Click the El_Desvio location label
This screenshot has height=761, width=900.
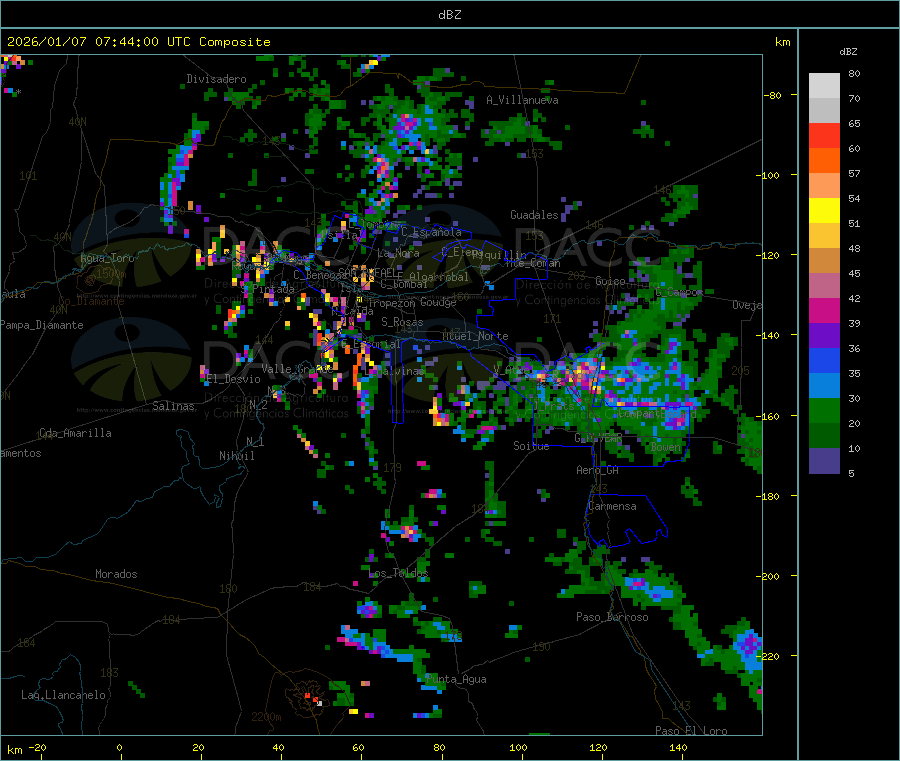coord(234,379)
